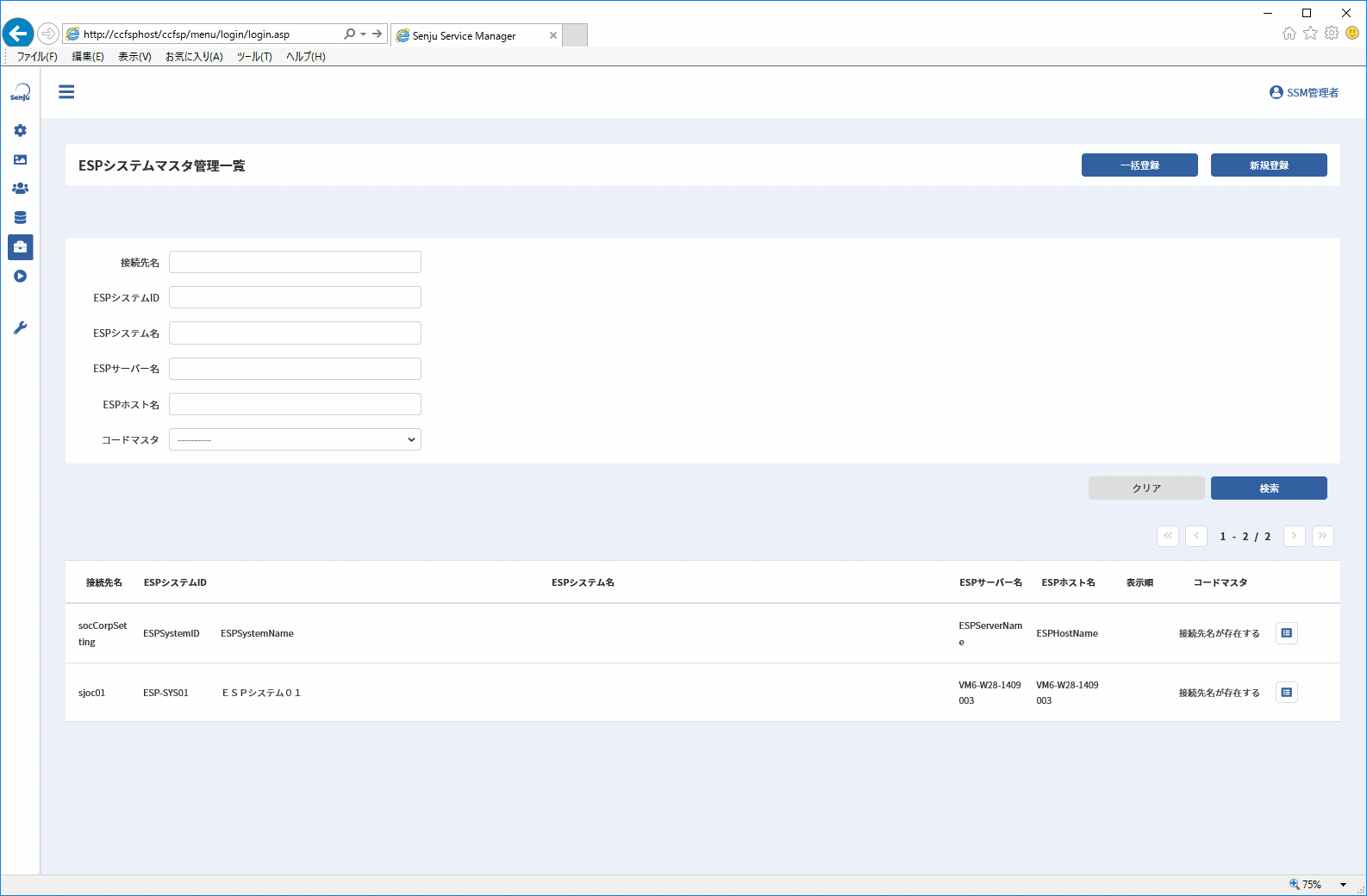
Task: Go to next page of results
Action: click(x=1295, y=536)
